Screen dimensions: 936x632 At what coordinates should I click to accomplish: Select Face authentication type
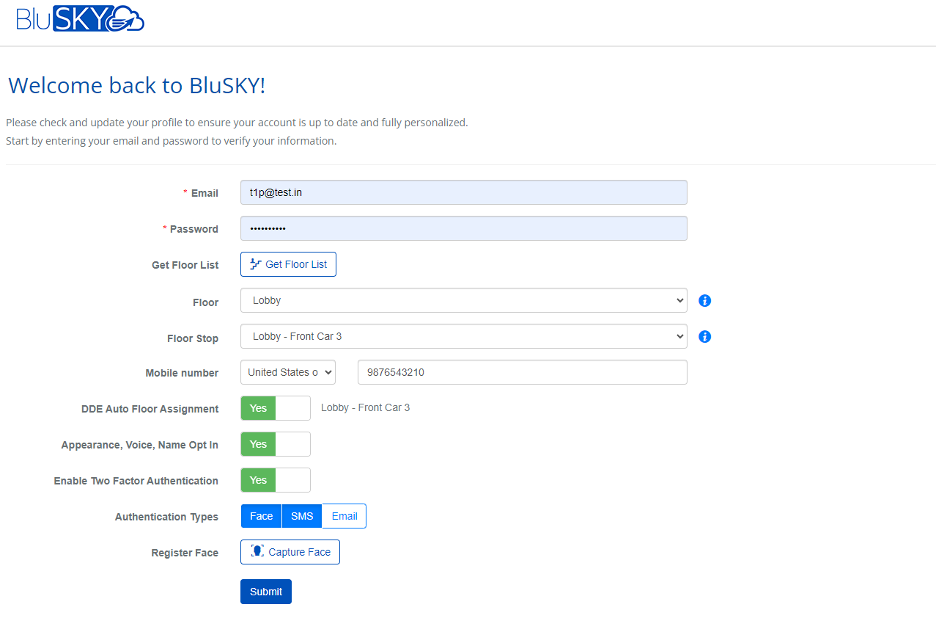point(261,516)
